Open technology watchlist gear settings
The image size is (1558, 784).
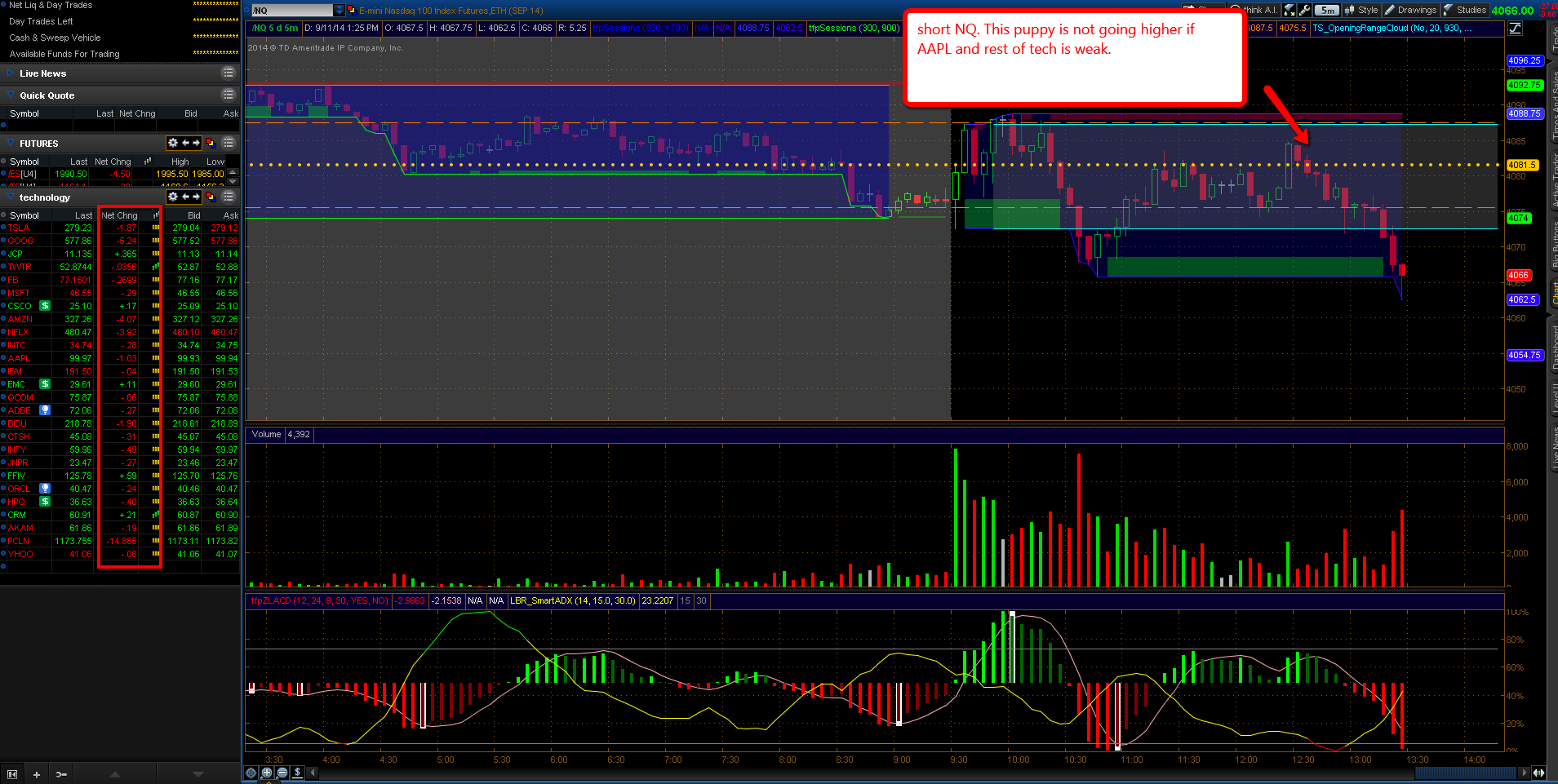tap(173, 197)
